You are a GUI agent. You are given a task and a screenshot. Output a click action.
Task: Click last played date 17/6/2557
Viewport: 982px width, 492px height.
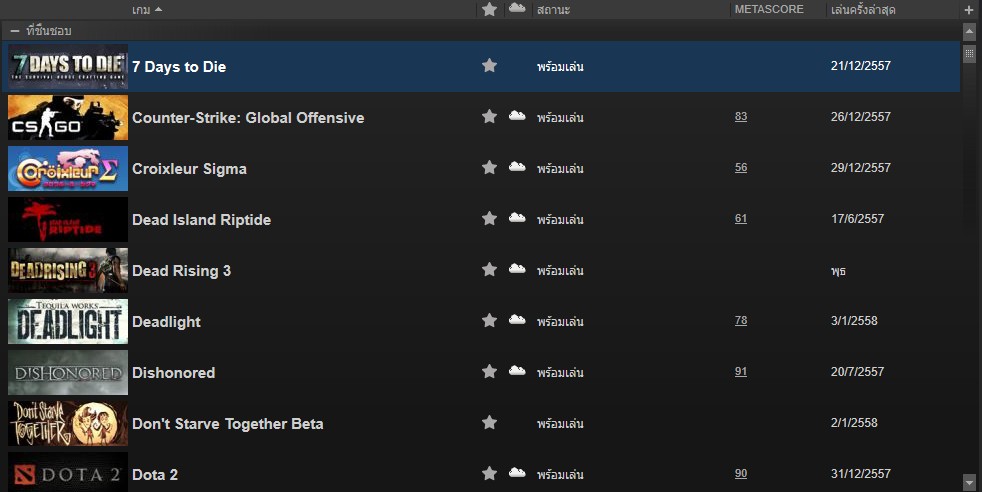click(x=857, y=218)
